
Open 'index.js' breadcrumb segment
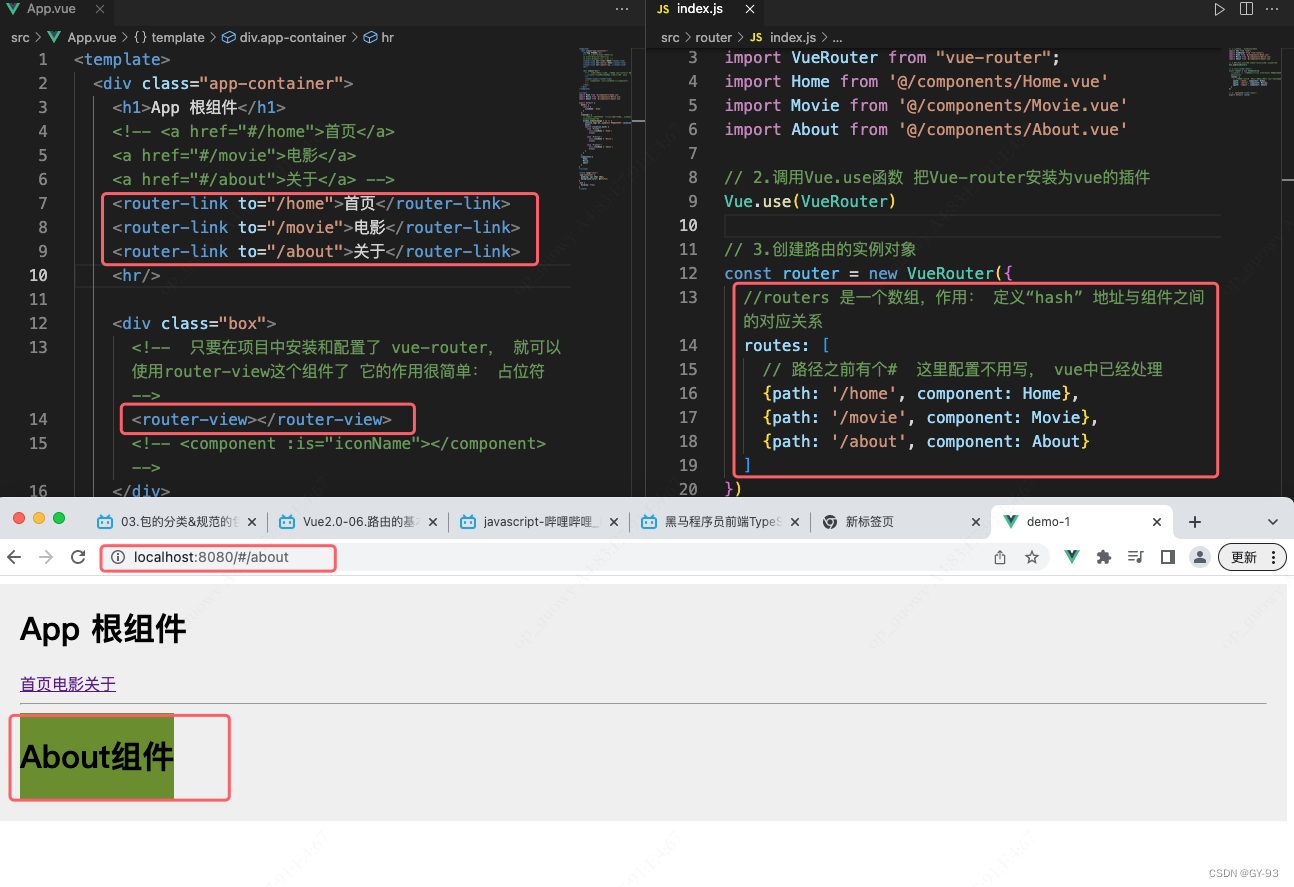(793, 37)
